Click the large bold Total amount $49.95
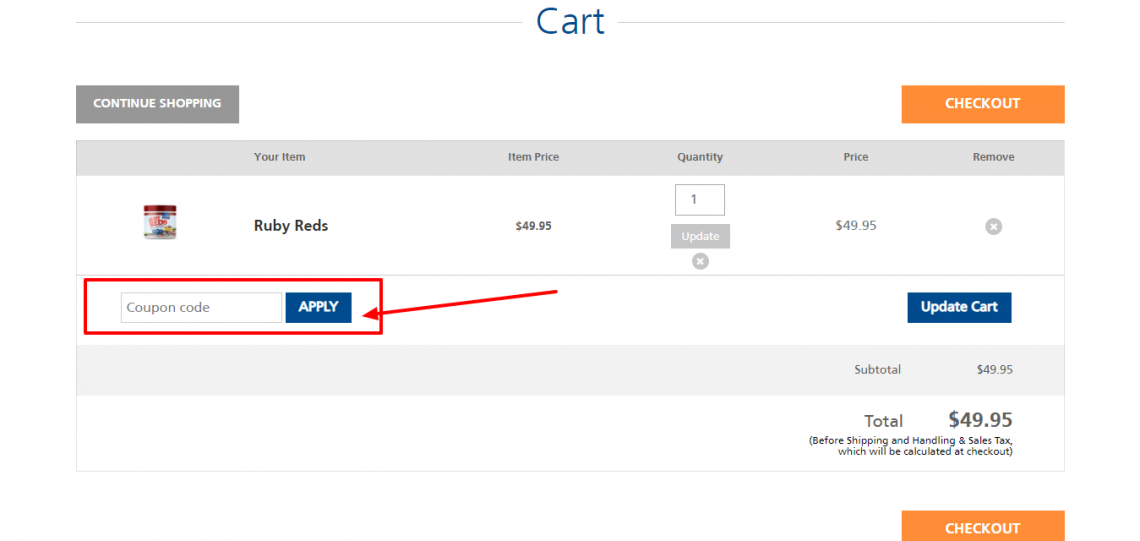 (x=980, y=420)
